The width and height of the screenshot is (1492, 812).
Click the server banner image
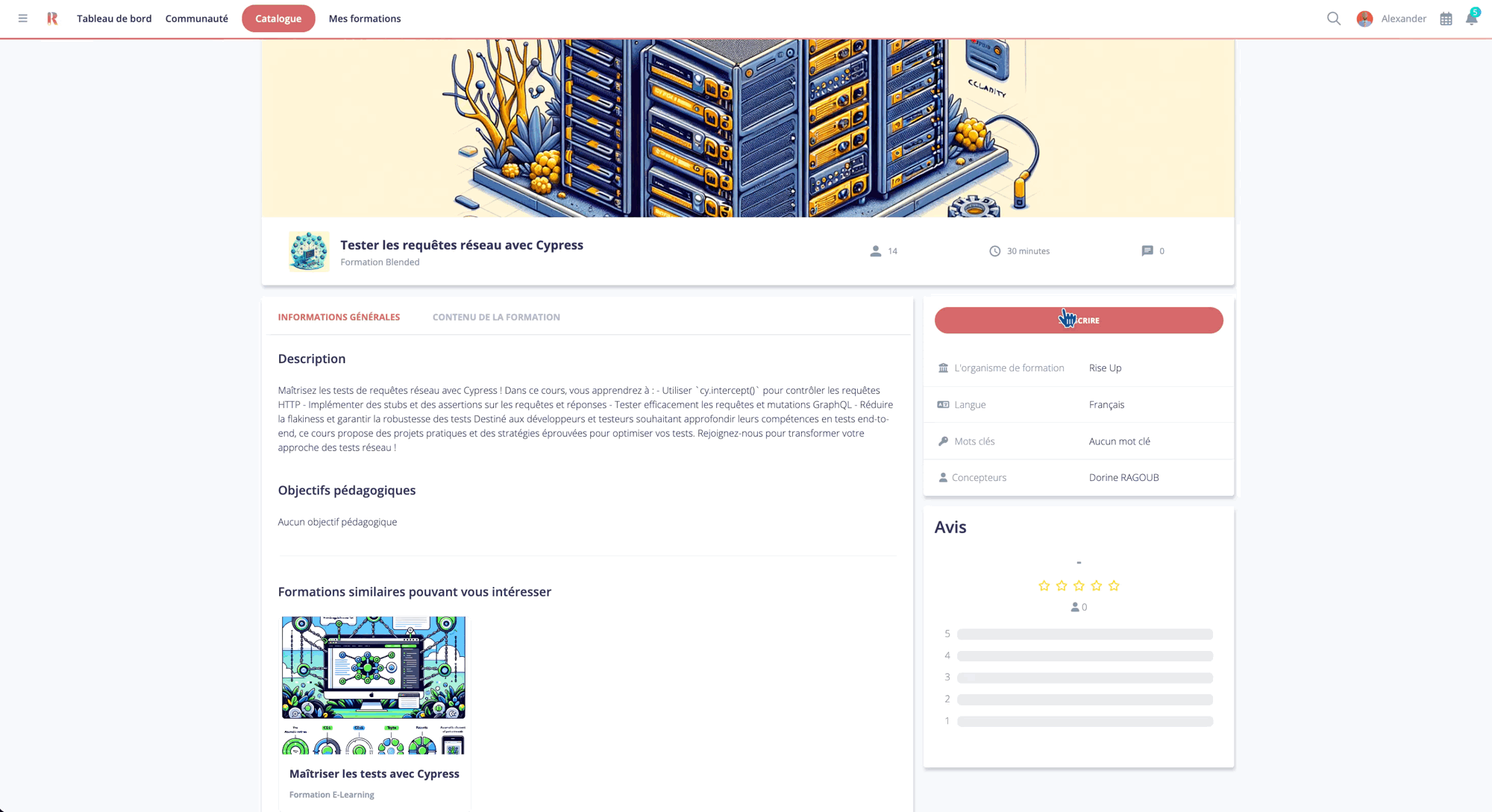click(x=748, y=128)
